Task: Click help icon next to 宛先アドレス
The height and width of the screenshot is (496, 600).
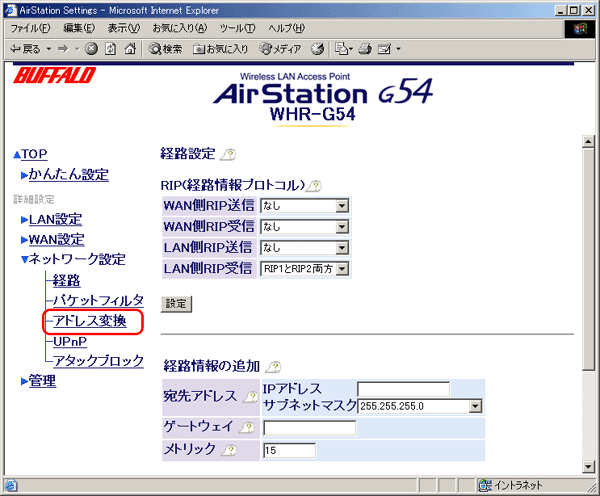Action: point(251,397)
